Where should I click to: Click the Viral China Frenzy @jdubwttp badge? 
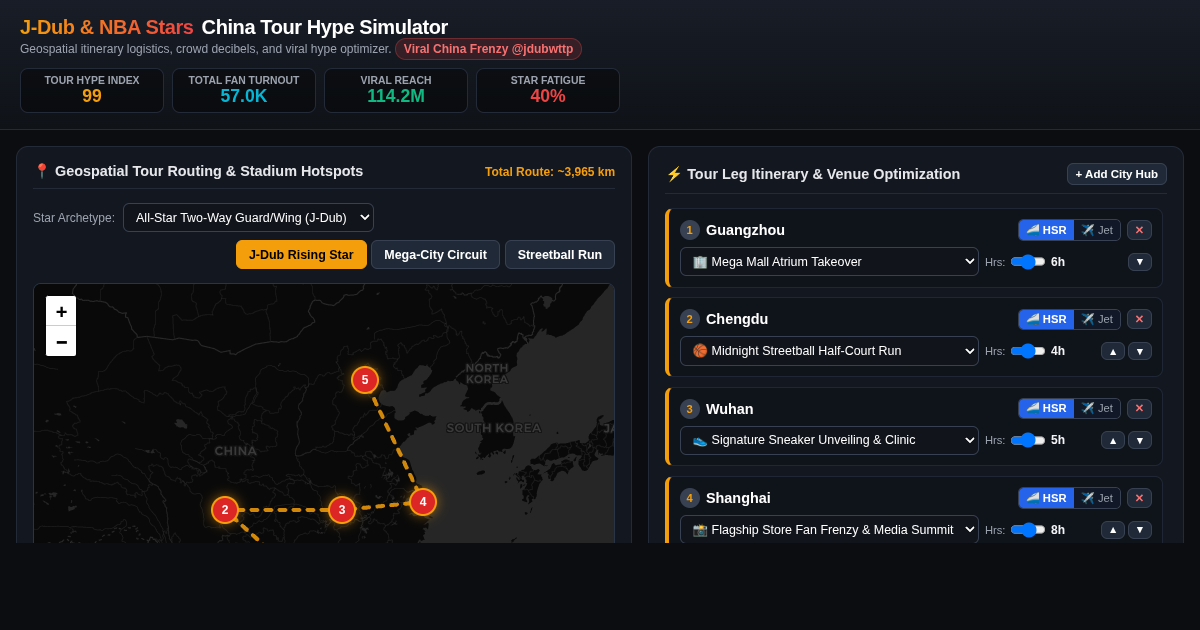pyautogui.click(x=488, y=49)
